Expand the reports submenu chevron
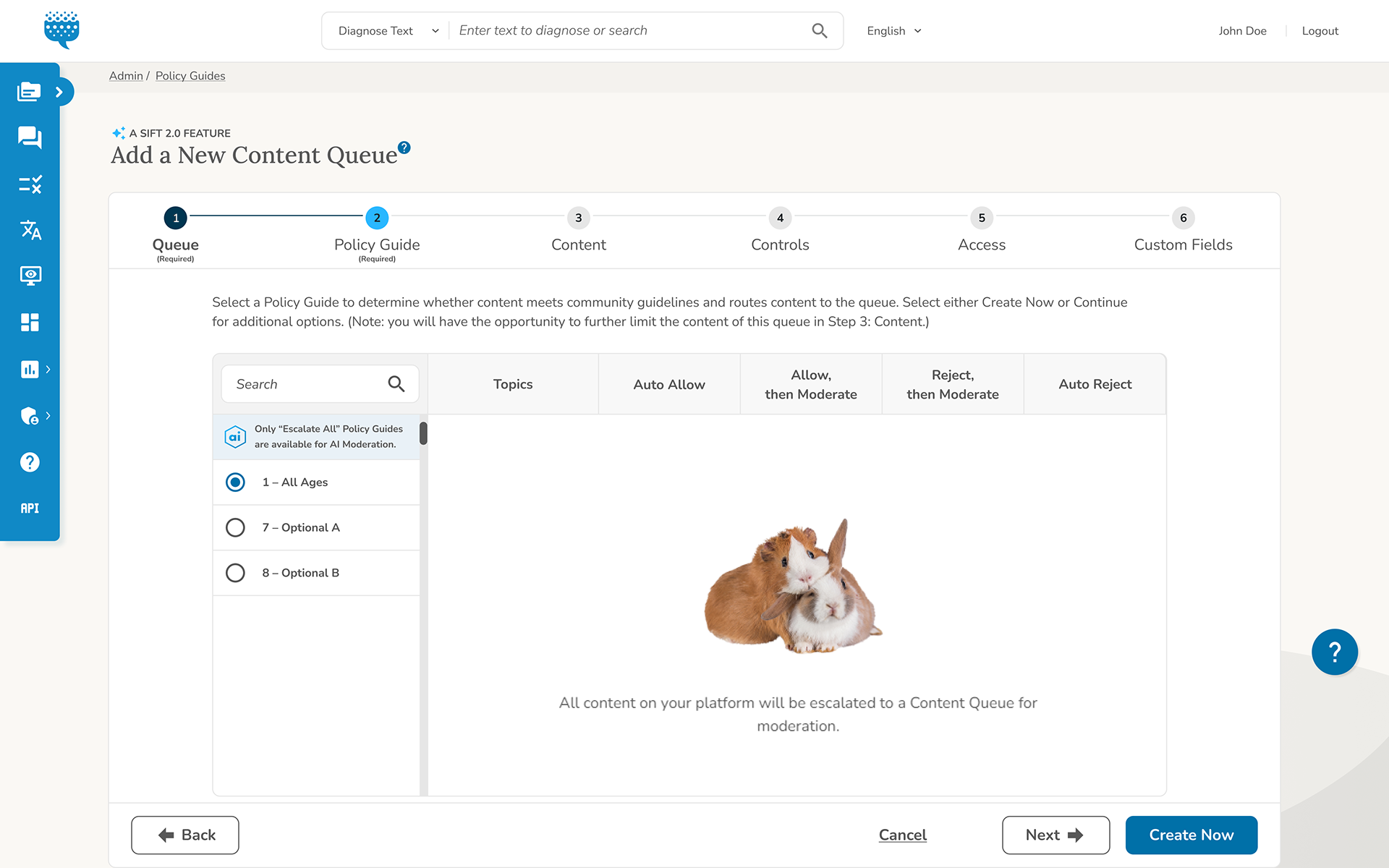This screenshot has width=1389, height=868. tap(48, 369)
